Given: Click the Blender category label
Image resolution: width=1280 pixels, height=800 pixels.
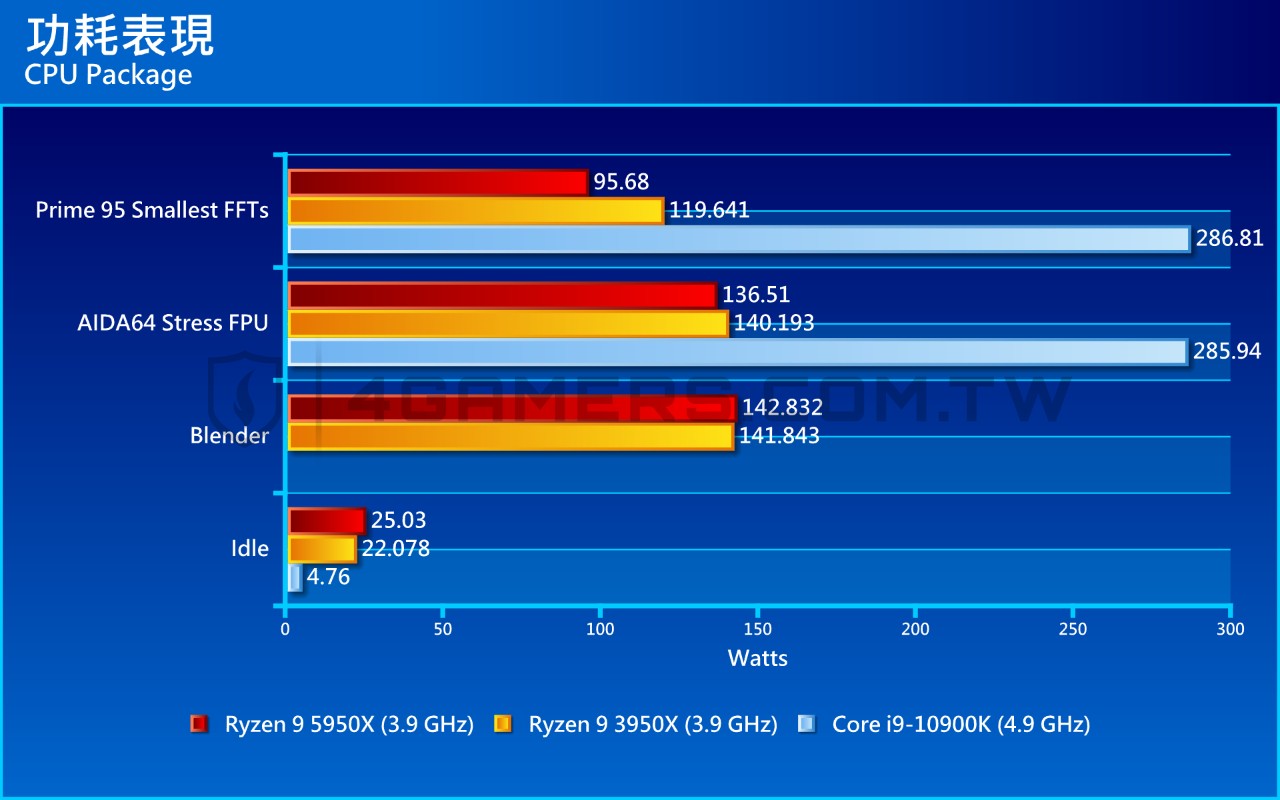Looking at the screenshot, I should tap(229, 436).
